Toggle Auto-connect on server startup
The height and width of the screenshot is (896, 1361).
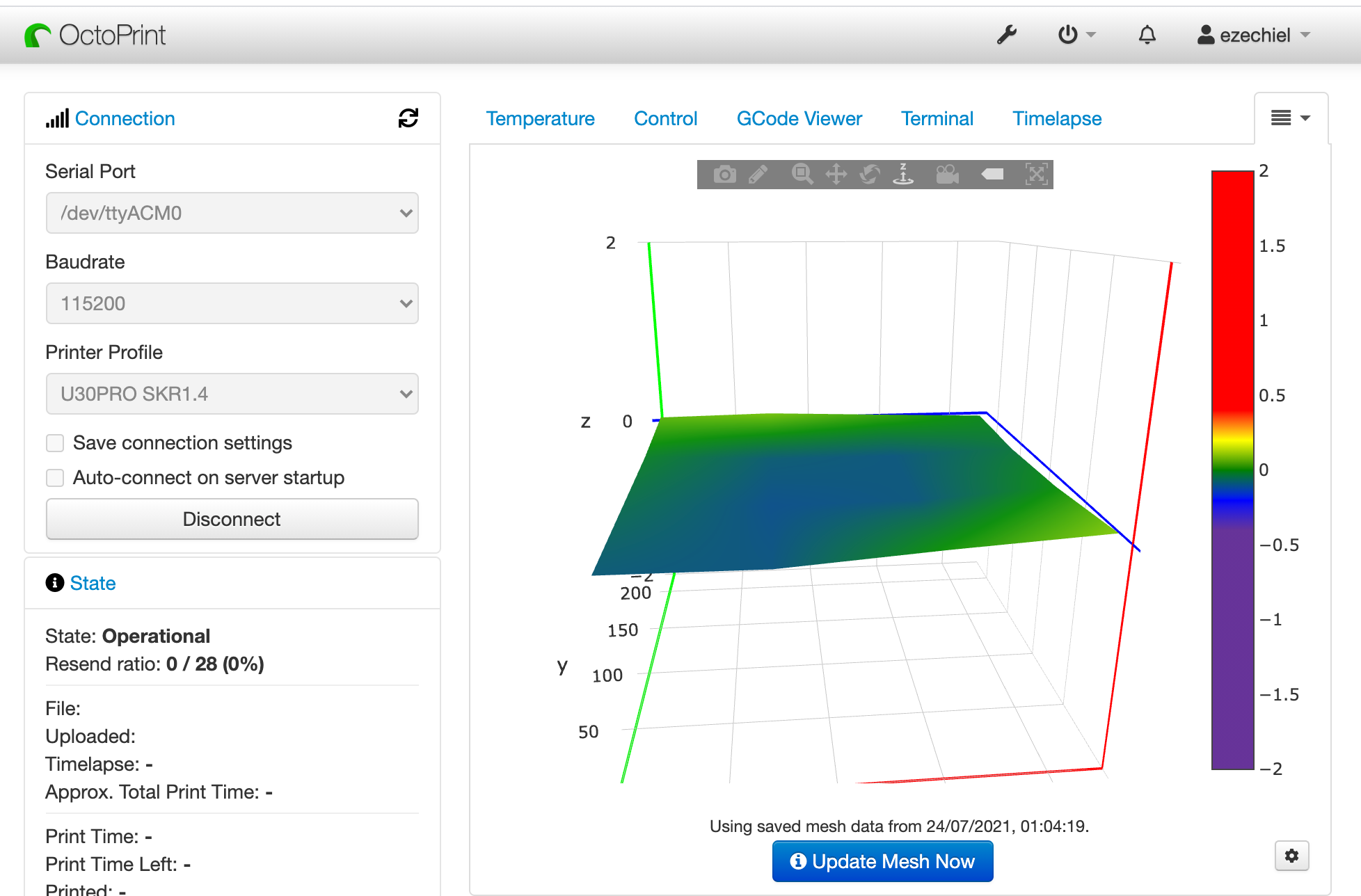pos(55,478)
